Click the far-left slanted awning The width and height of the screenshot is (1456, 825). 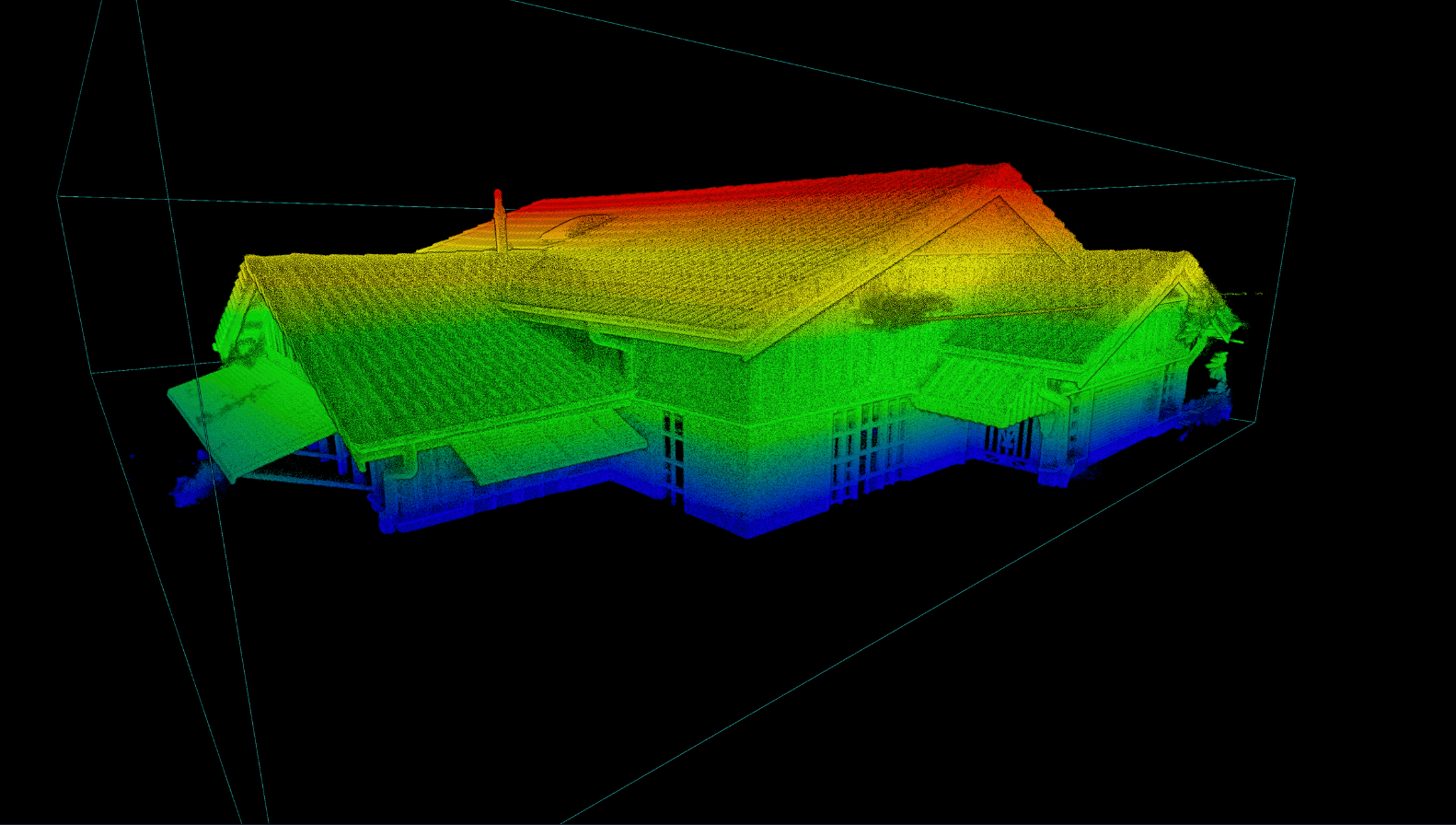[245, 414]
